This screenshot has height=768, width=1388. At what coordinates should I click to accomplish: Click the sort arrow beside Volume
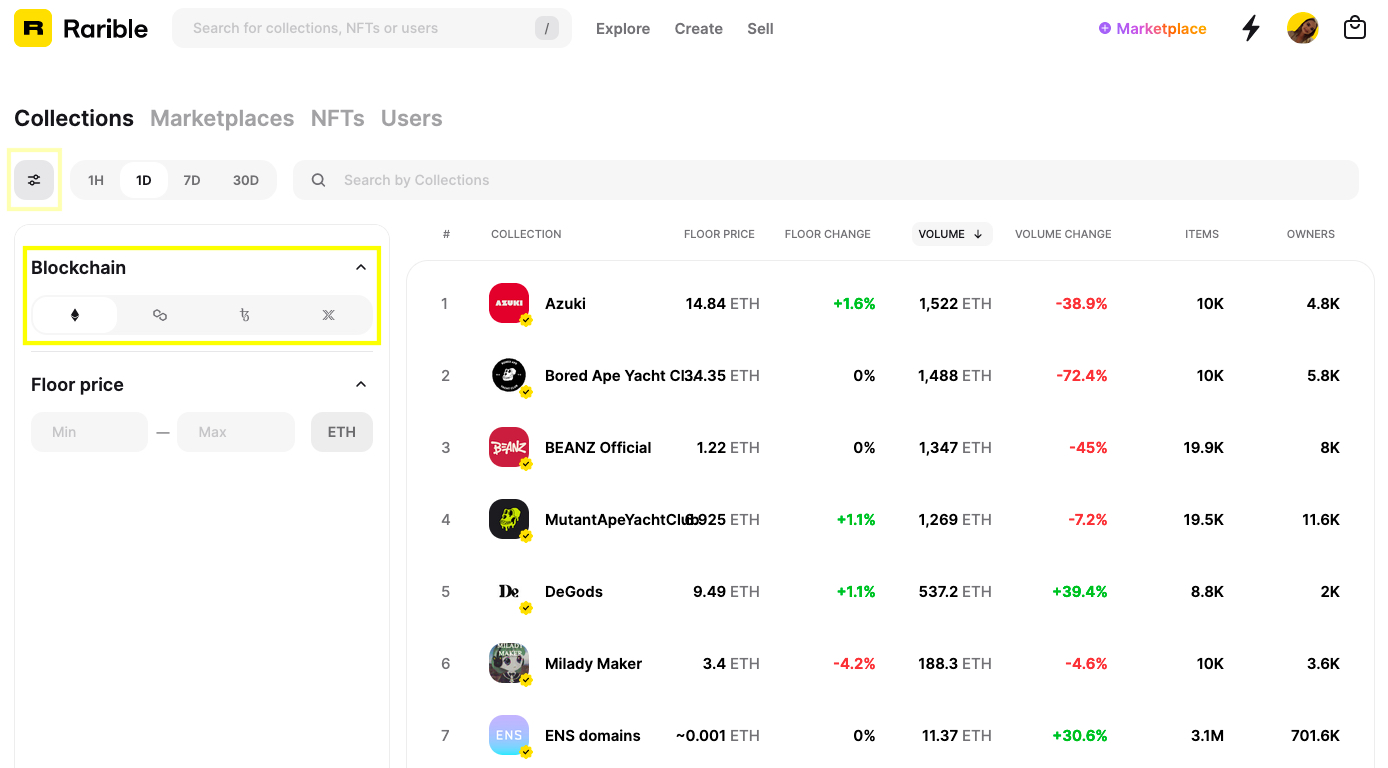[978, 234]
